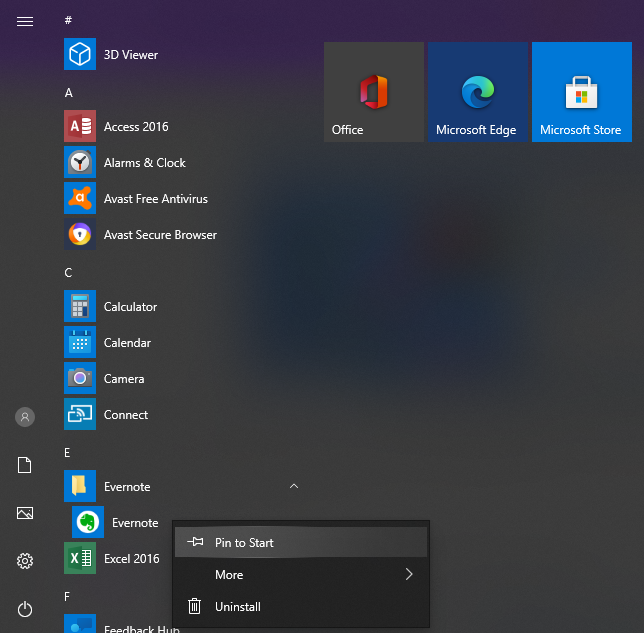The image size is (644, 633).
Task: Click the Evernote folder icon
Action: coord(80,486)
